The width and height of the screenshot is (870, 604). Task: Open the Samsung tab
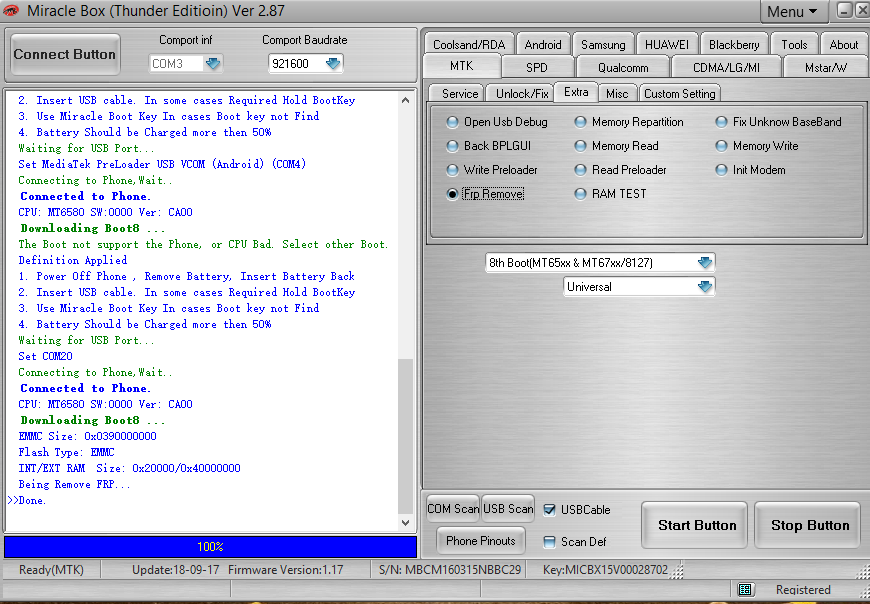(x=603, y=44)
